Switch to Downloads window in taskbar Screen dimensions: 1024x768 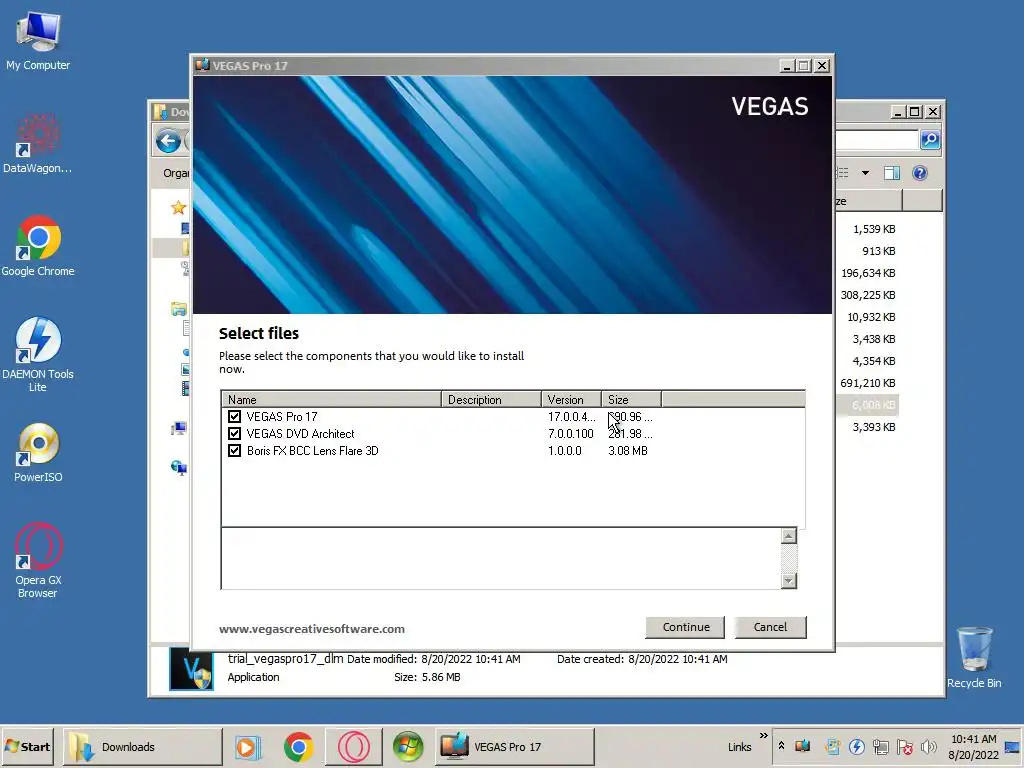[142, 746]
